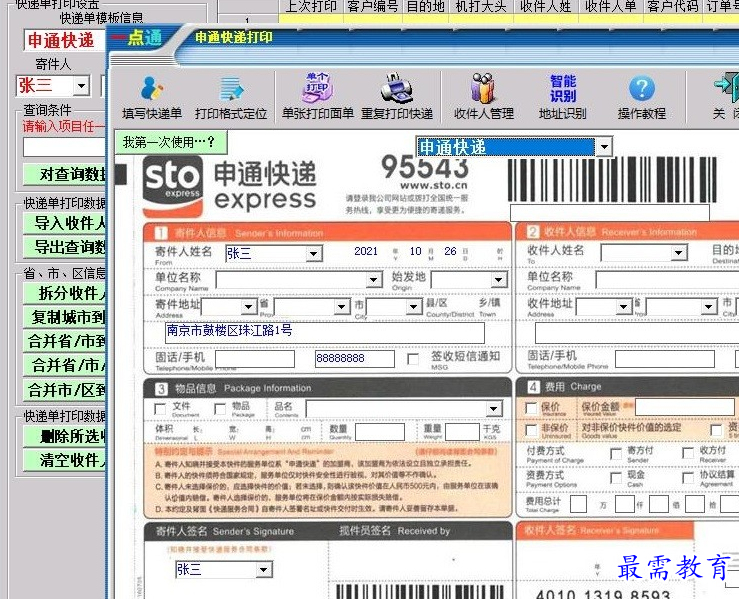Viewport: 739px width, 599px height.
Task: Click the year value 2021 on form
Action: click(366, 251)
